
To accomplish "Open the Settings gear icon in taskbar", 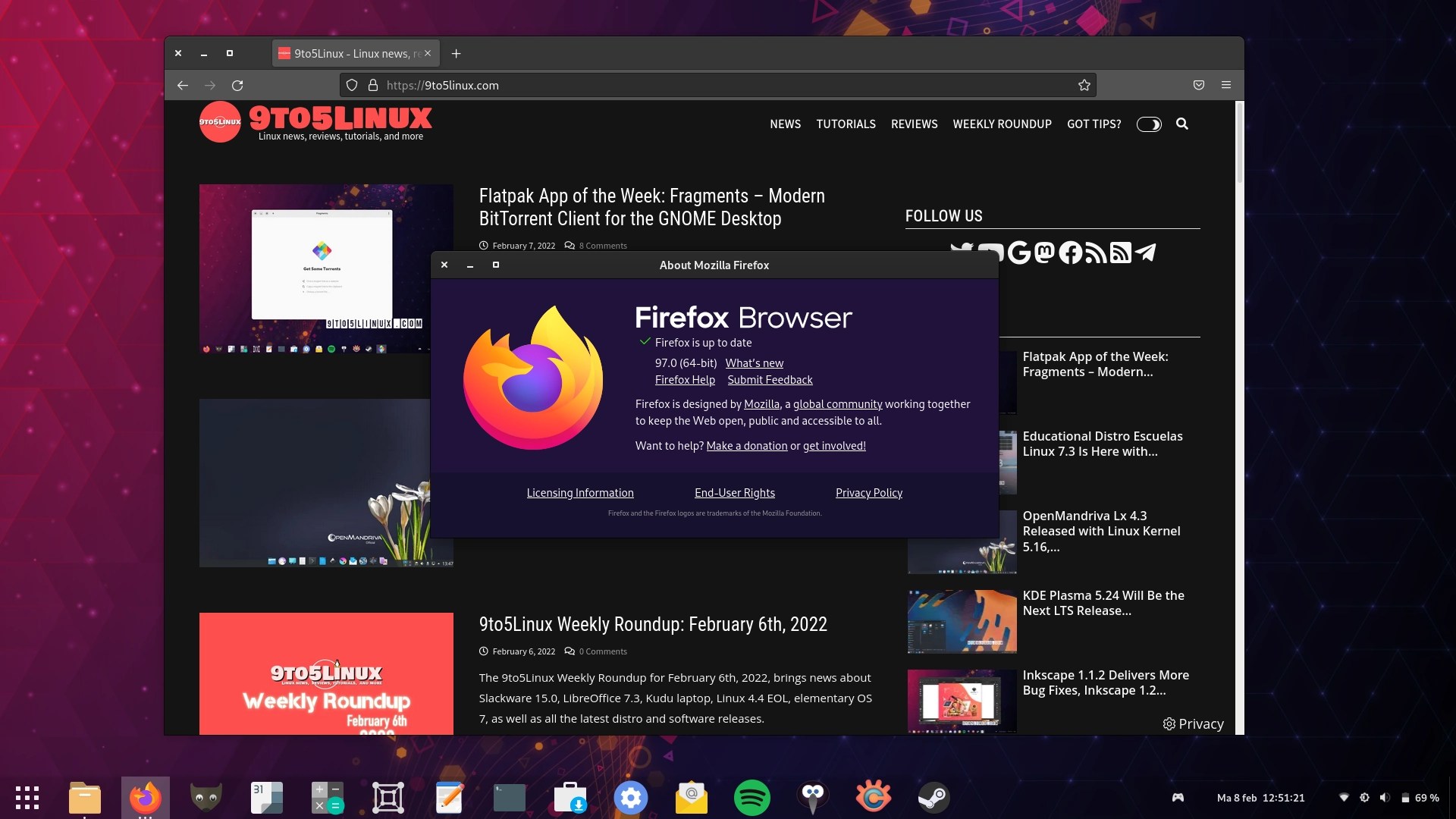I will (x=630, y=797).
